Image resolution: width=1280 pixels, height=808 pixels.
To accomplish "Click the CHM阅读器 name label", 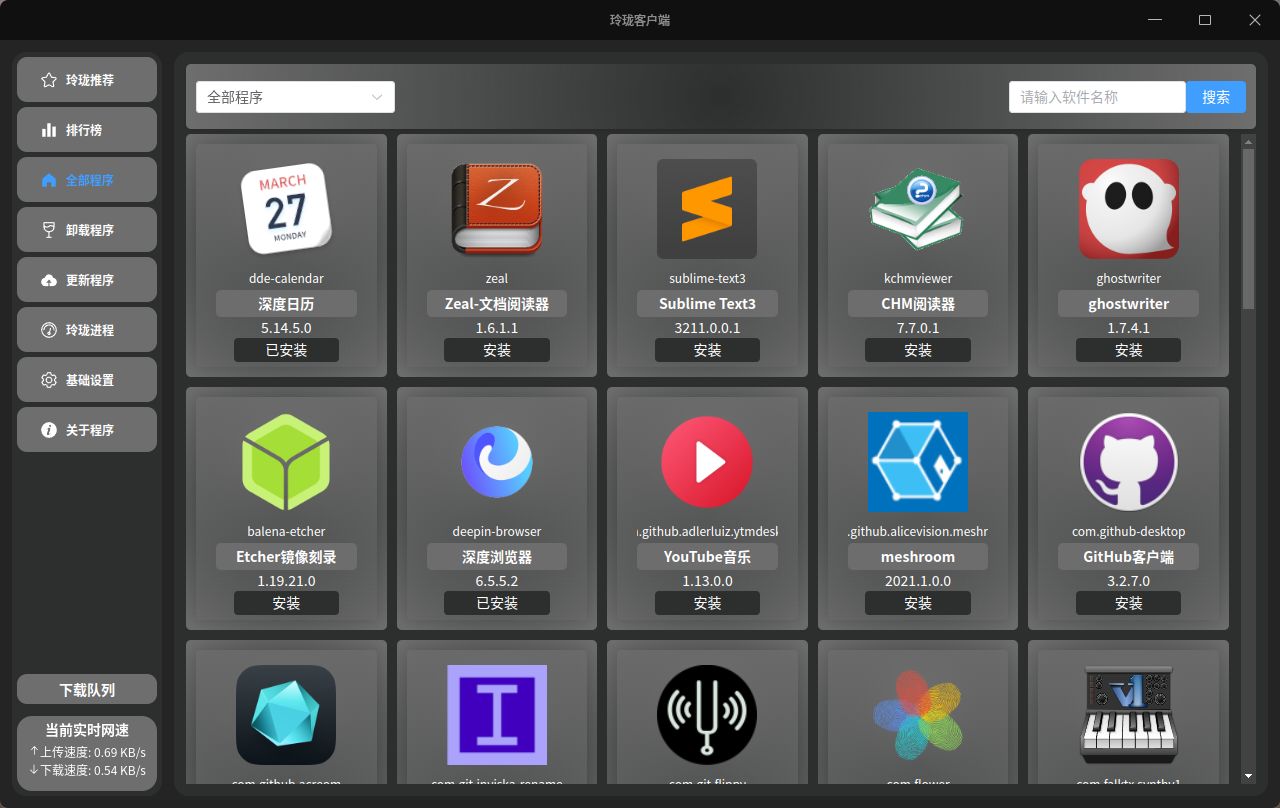I will (918, 304).
